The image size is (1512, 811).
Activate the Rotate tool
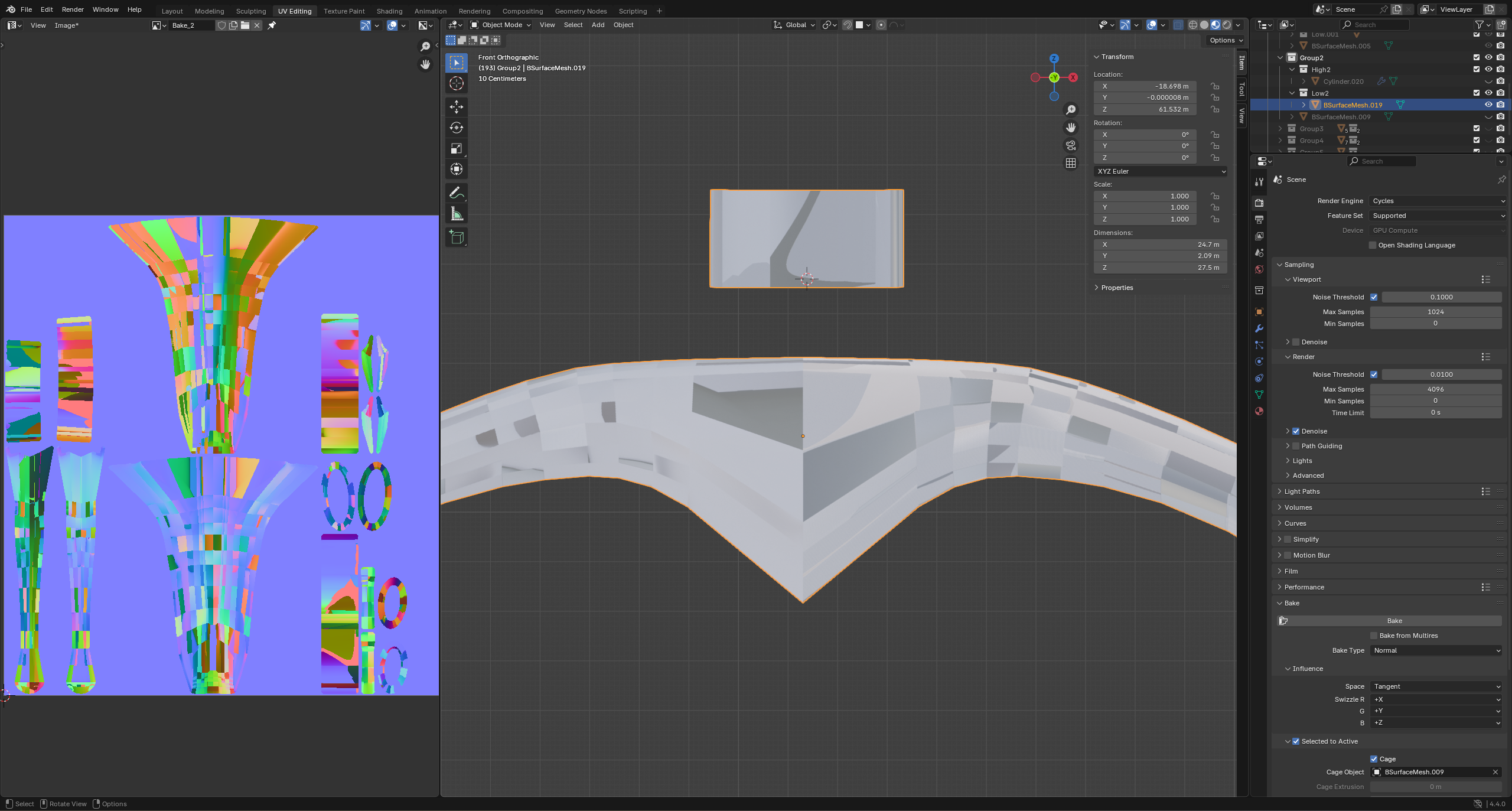tap(457, 128)
